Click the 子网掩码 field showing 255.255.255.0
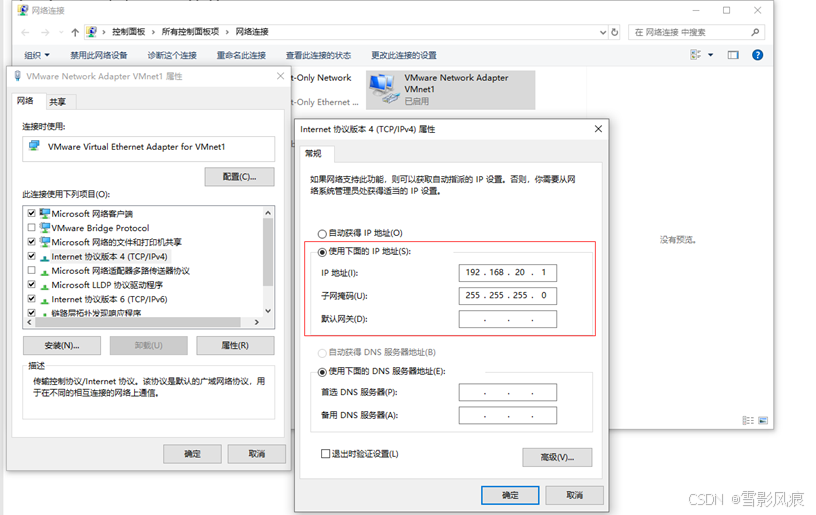The image size is (816, 515). (507, 295)
